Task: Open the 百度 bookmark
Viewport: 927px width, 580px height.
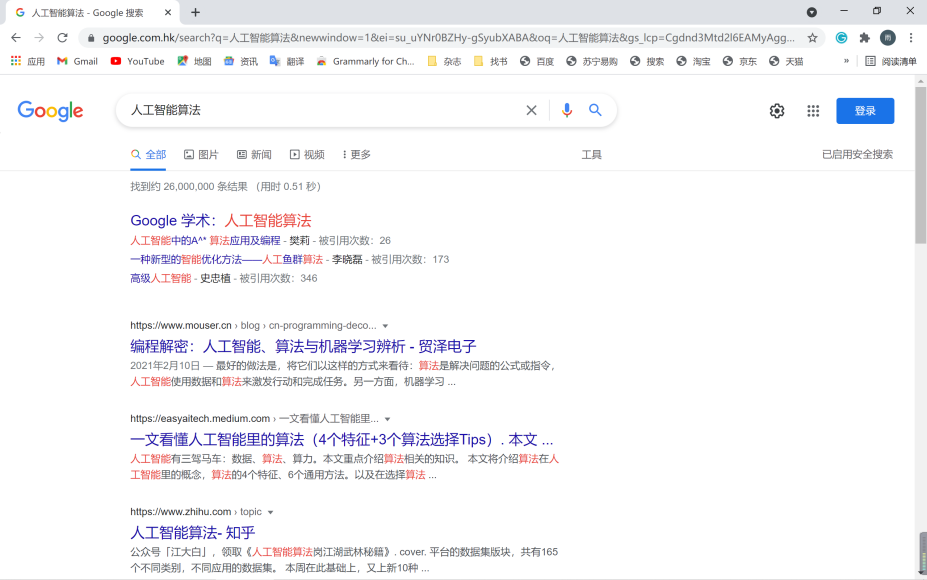Action: pyautogui.click(x=537, y=61)
